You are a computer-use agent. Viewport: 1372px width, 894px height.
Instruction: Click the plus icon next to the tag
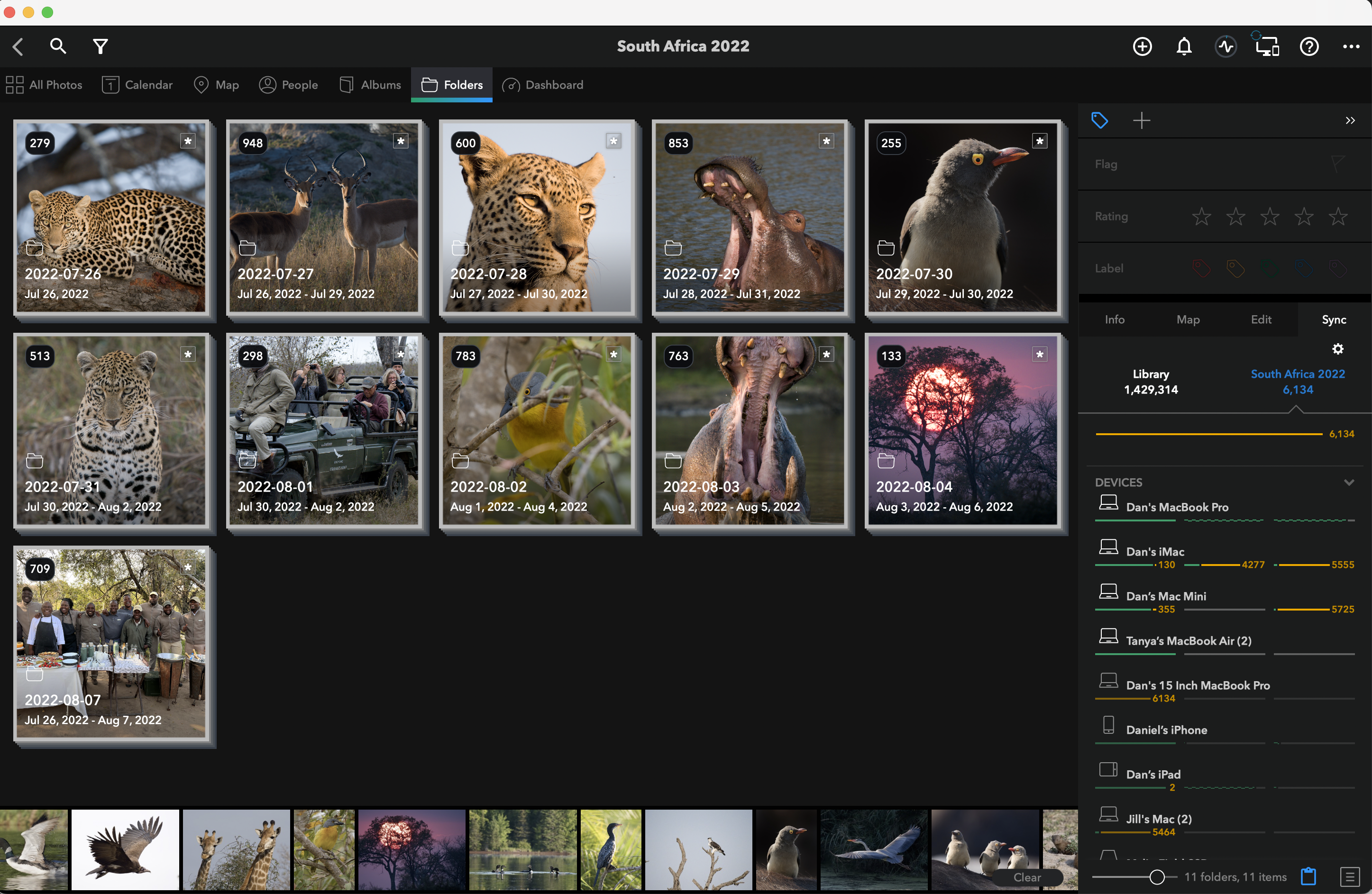1142,120
